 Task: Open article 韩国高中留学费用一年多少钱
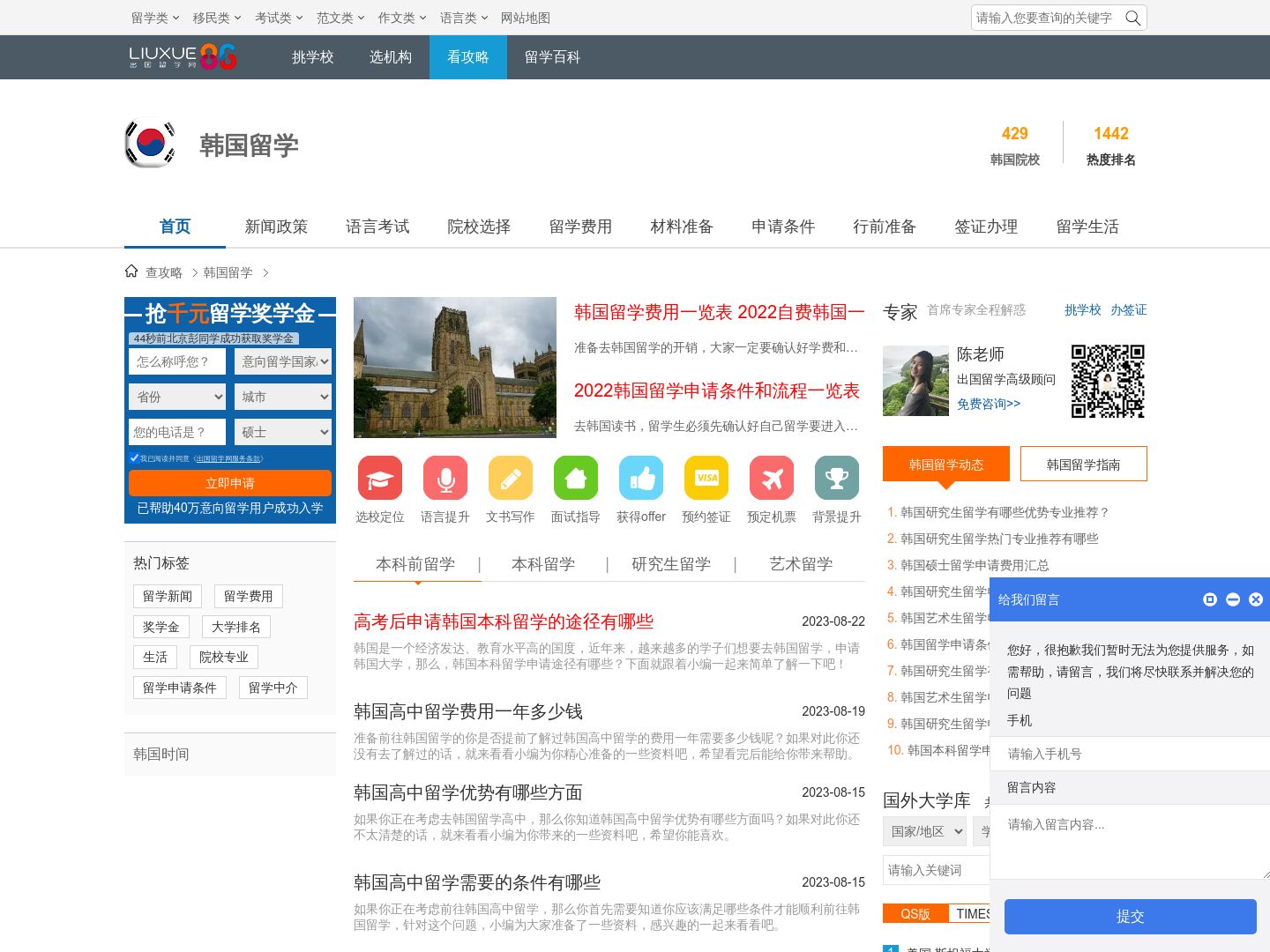tap(468, 711)
